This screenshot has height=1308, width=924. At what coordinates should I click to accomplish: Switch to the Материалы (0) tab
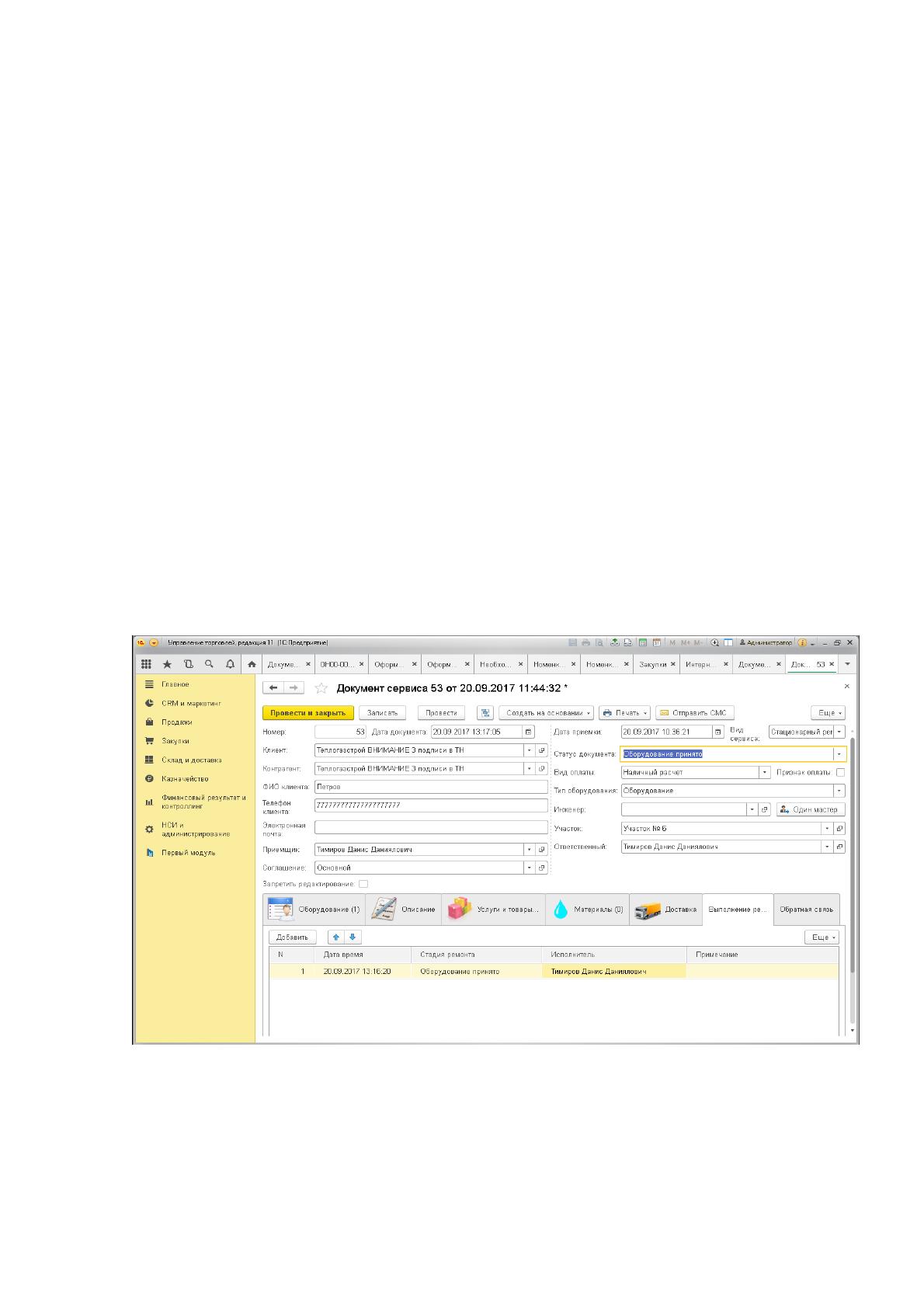click(587, 910)
